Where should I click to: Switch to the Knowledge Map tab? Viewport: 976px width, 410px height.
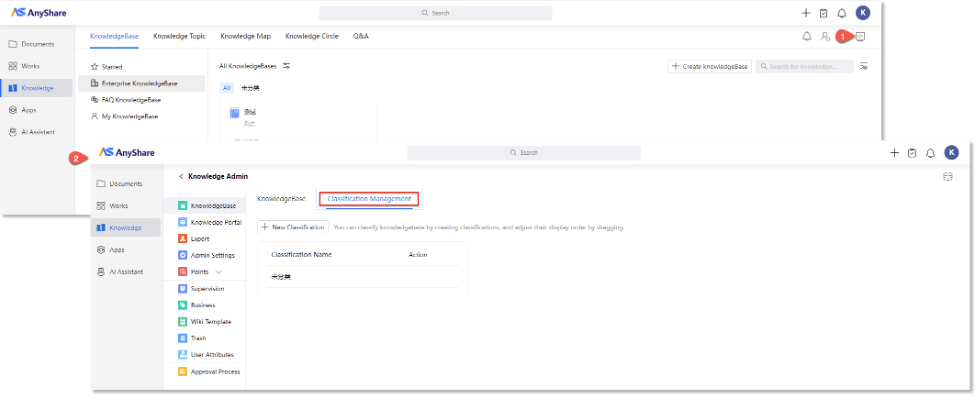click(x=248, y=36)
